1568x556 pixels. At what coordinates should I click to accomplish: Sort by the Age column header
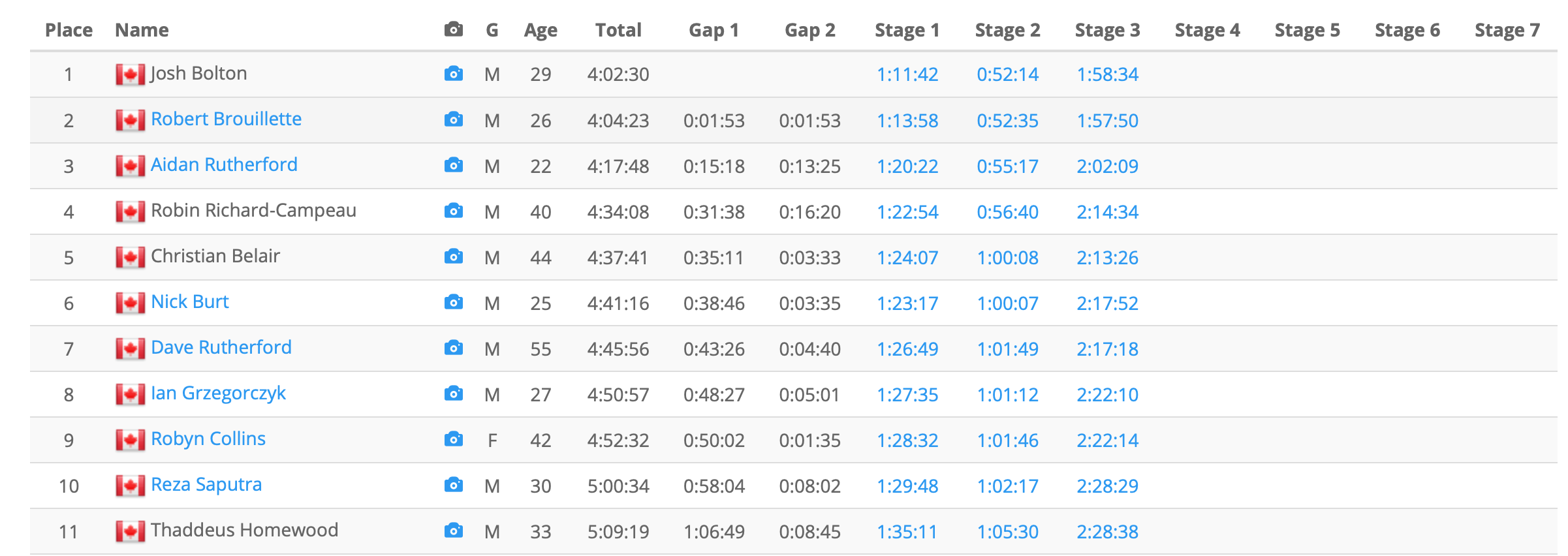[541, 30]
